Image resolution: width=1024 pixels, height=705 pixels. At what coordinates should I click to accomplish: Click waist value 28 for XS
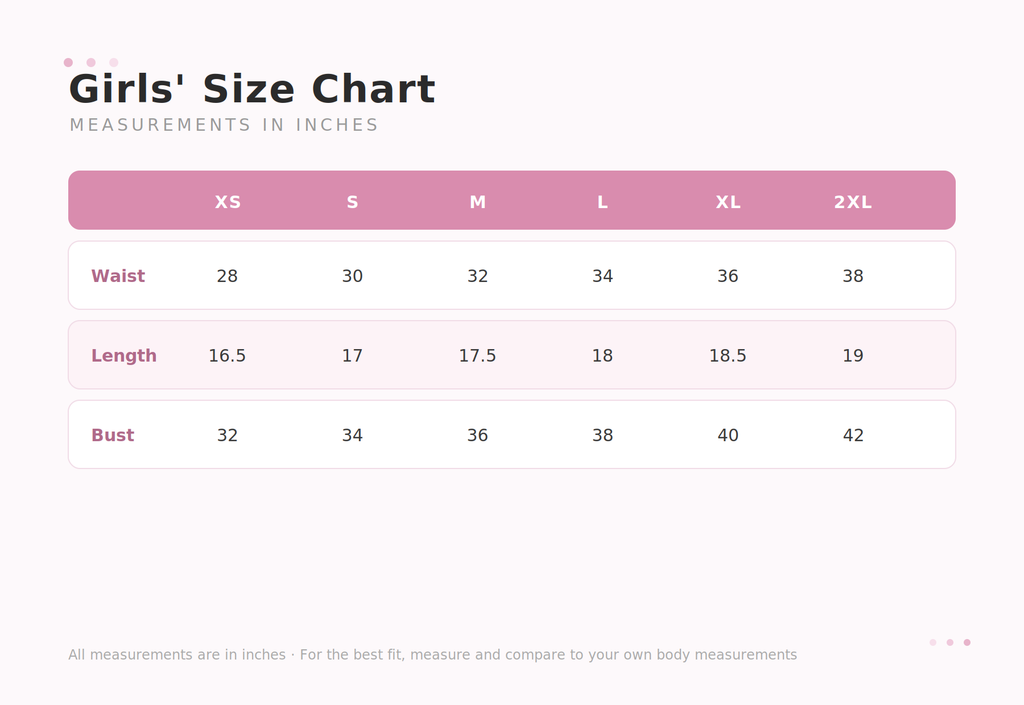pos(227,276)
